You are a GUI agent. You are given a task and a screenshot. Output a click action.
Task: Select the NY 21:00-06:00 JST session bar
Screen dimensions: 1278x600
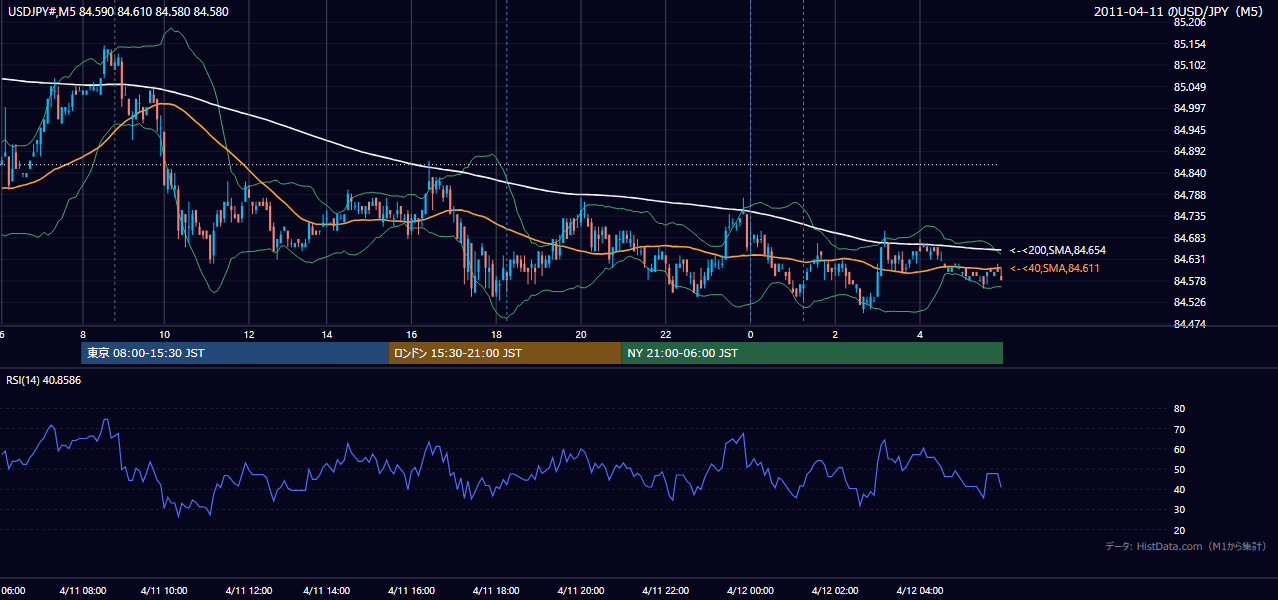point(812,353)
